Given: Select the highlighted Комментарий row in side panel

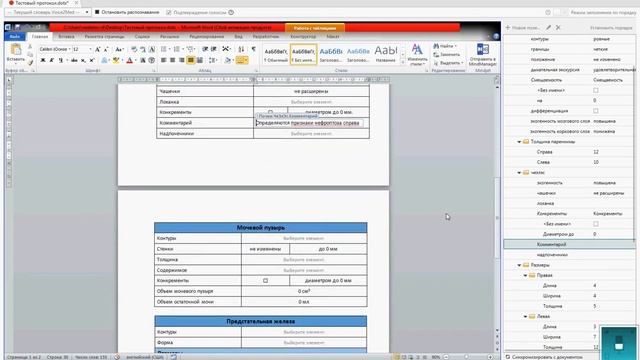Looking at the screenshot, I should tap(569, 244).
